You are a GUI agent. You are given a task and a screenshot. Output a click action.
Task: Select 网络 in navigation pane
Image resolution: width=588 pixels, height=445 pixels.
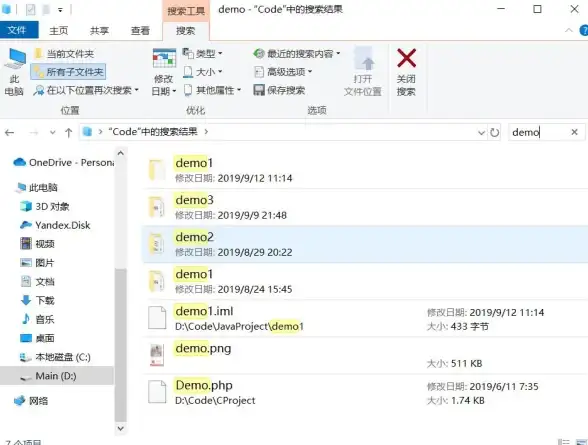tap(32, 401)
